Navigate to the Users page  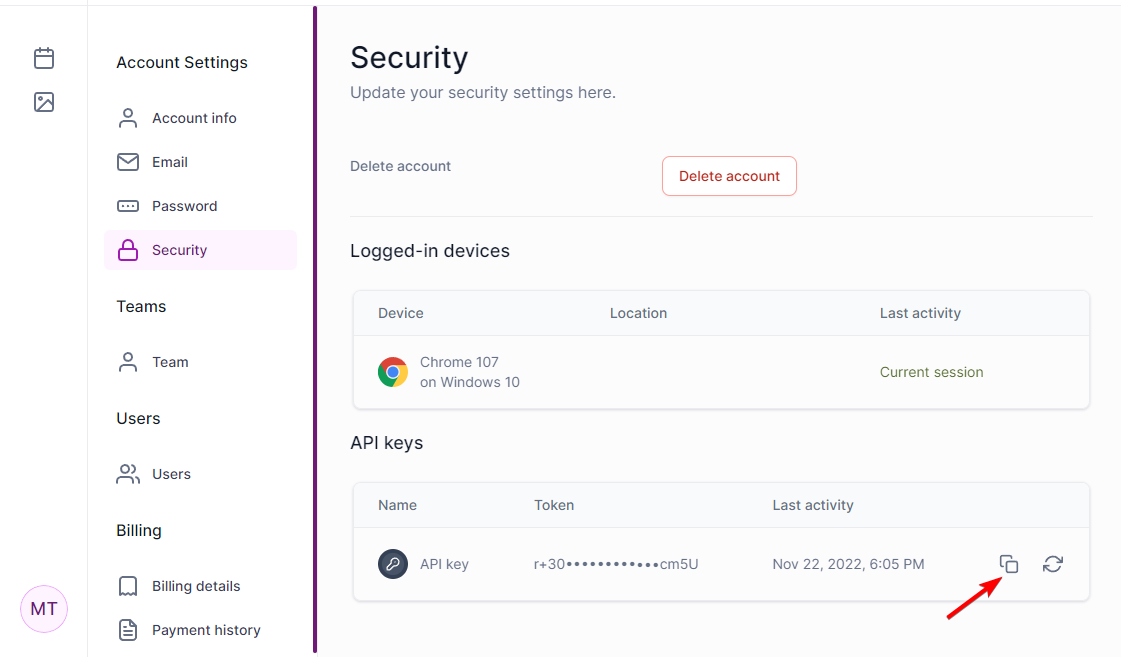pos(171,474)
